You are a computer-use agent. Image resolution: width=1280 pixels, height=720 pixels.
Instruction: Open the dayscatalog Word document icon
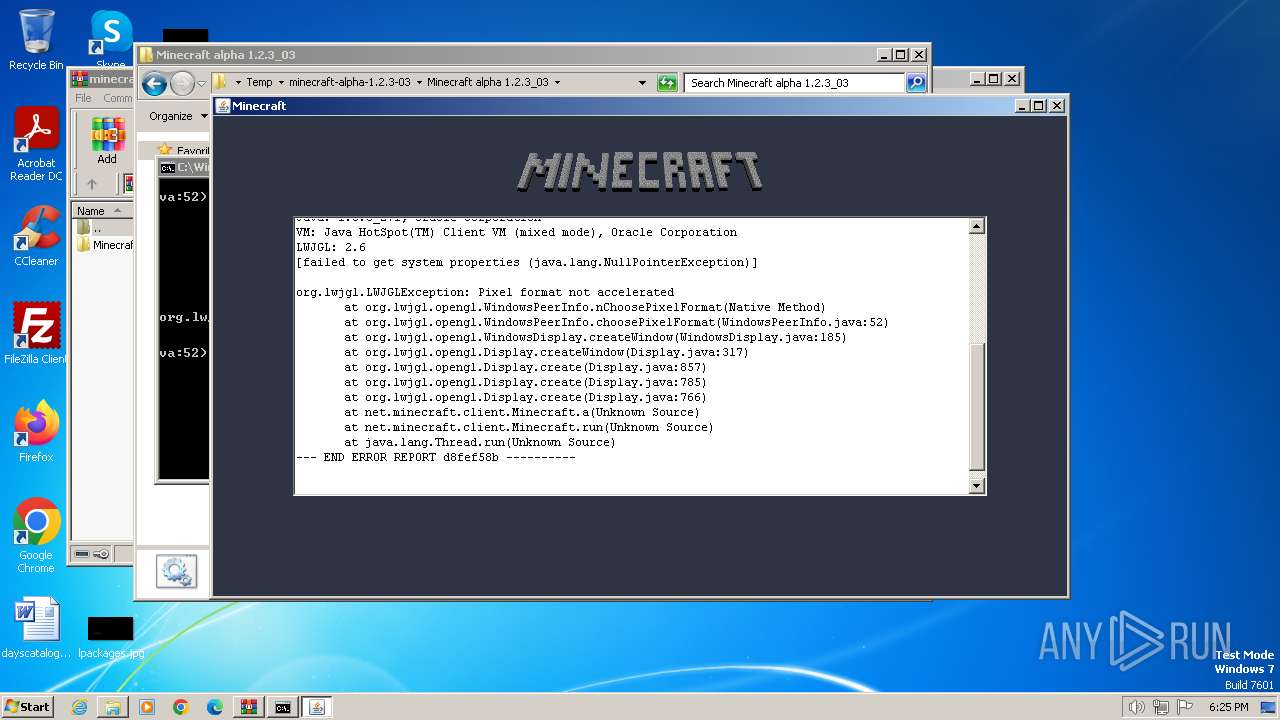point(36,628)
